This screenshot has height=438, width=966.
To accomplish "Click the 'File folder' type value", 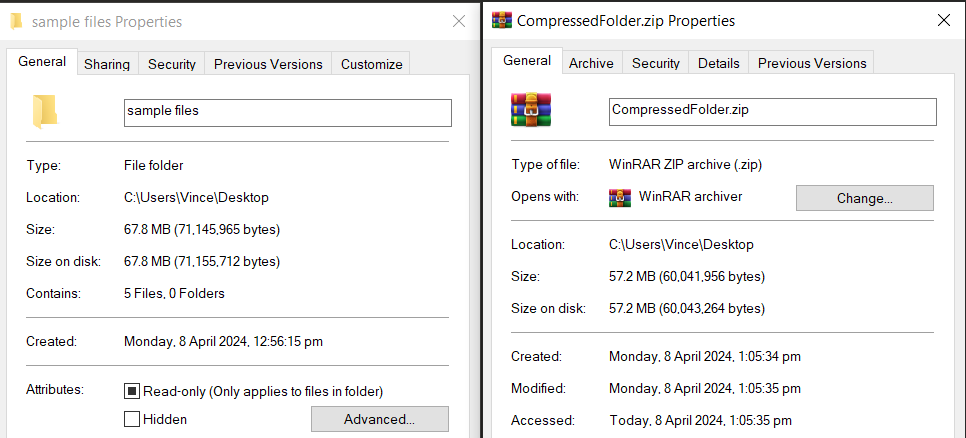I will pos(153,166).
